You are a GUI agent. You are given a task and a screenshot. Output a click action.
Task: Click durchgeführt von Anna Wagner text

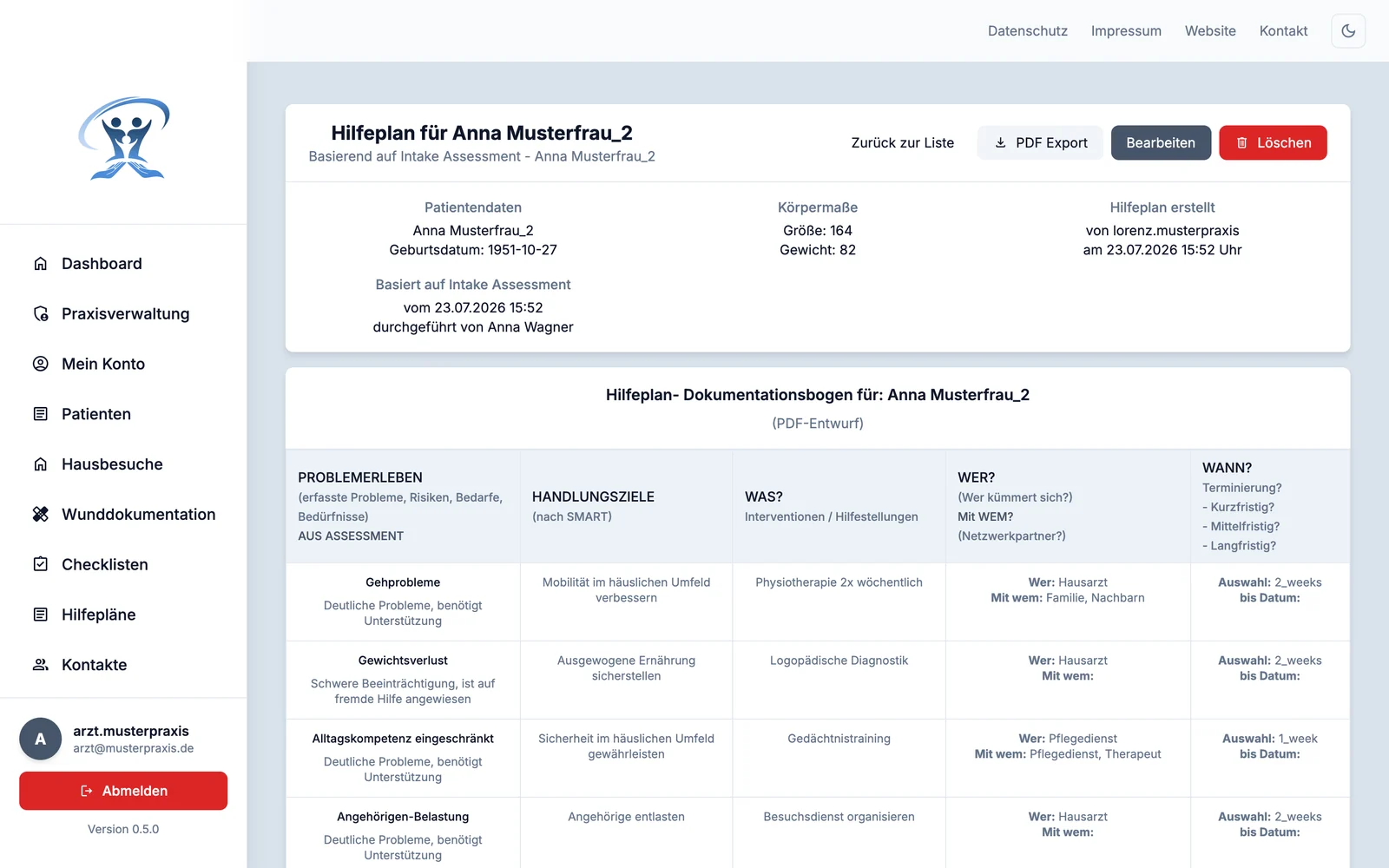pyautogui.click(x=473, y=327)
